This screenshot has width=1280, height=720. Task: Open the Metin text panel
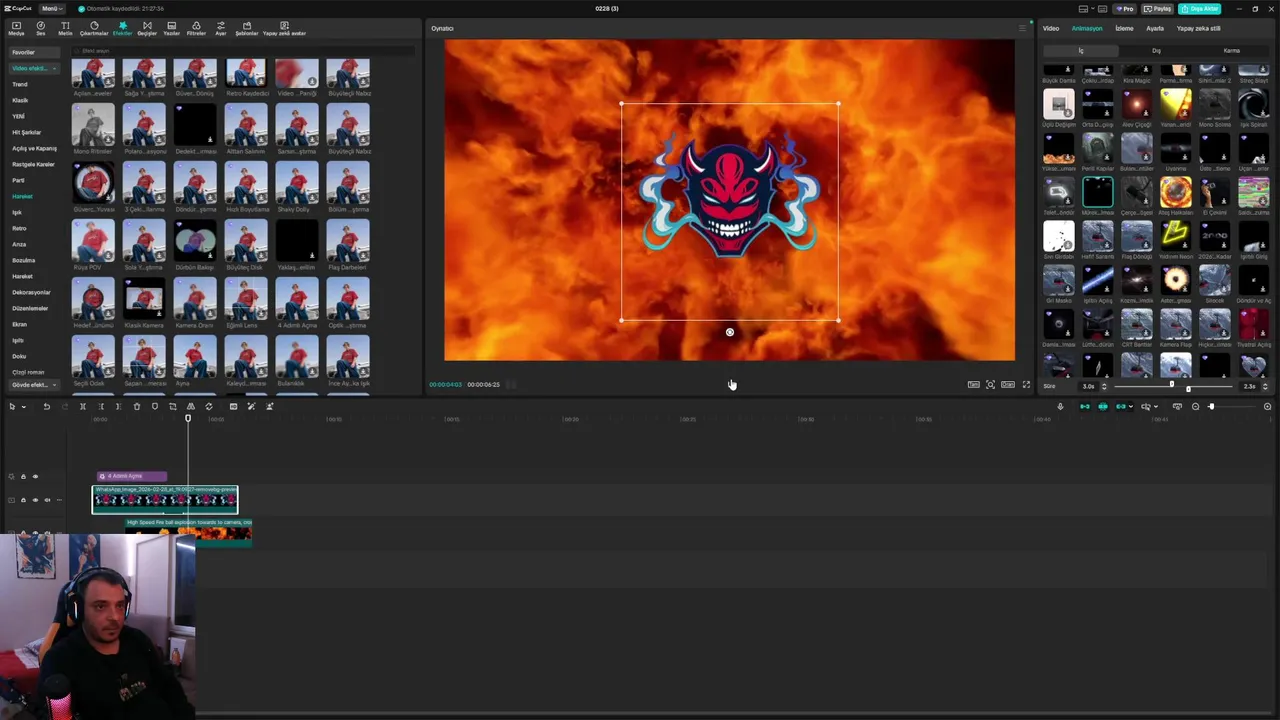(x=65, y=28)
